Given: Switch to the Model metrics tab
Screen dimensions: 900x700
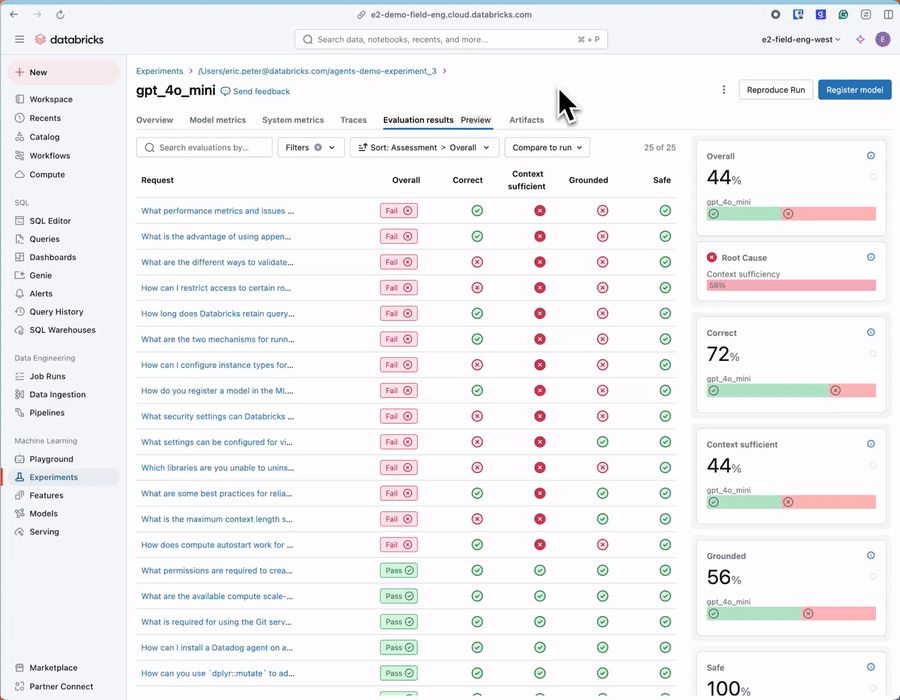Looking at the screenshot, I should point(218,120).
